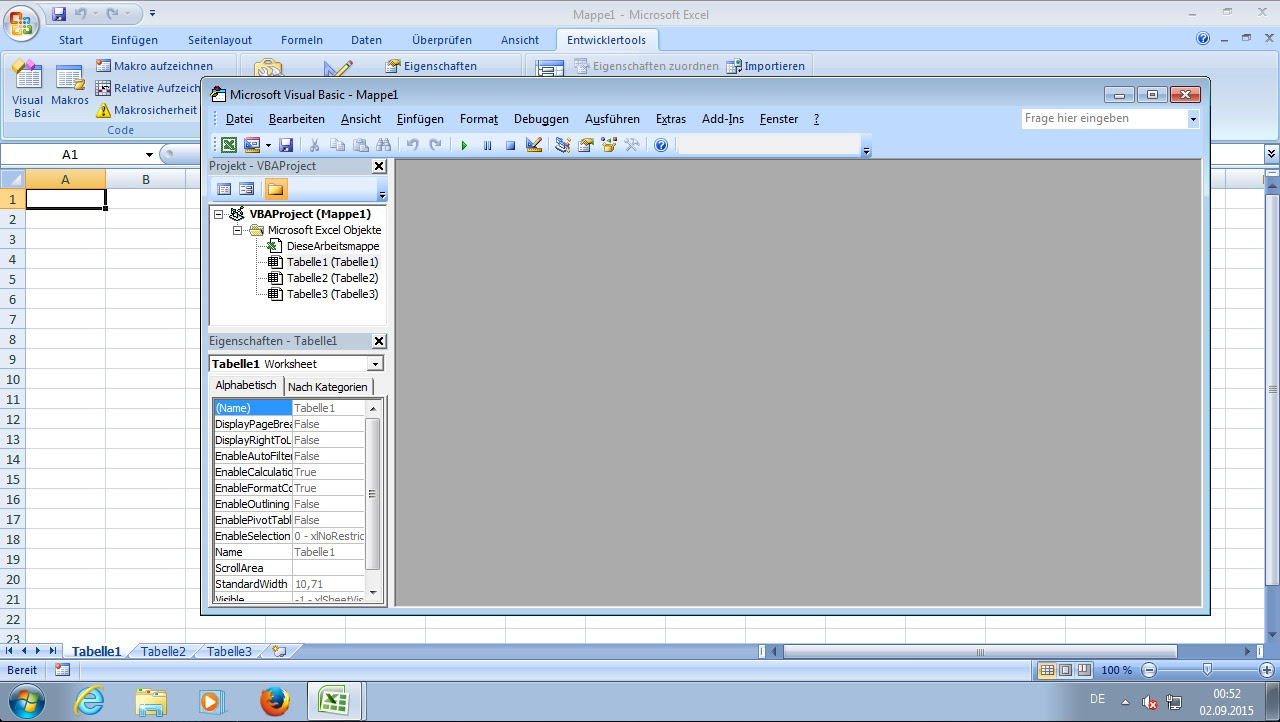Open the Add-Ins menu
The width and height of the screenshot is (1280, 722).
point(723,119)
